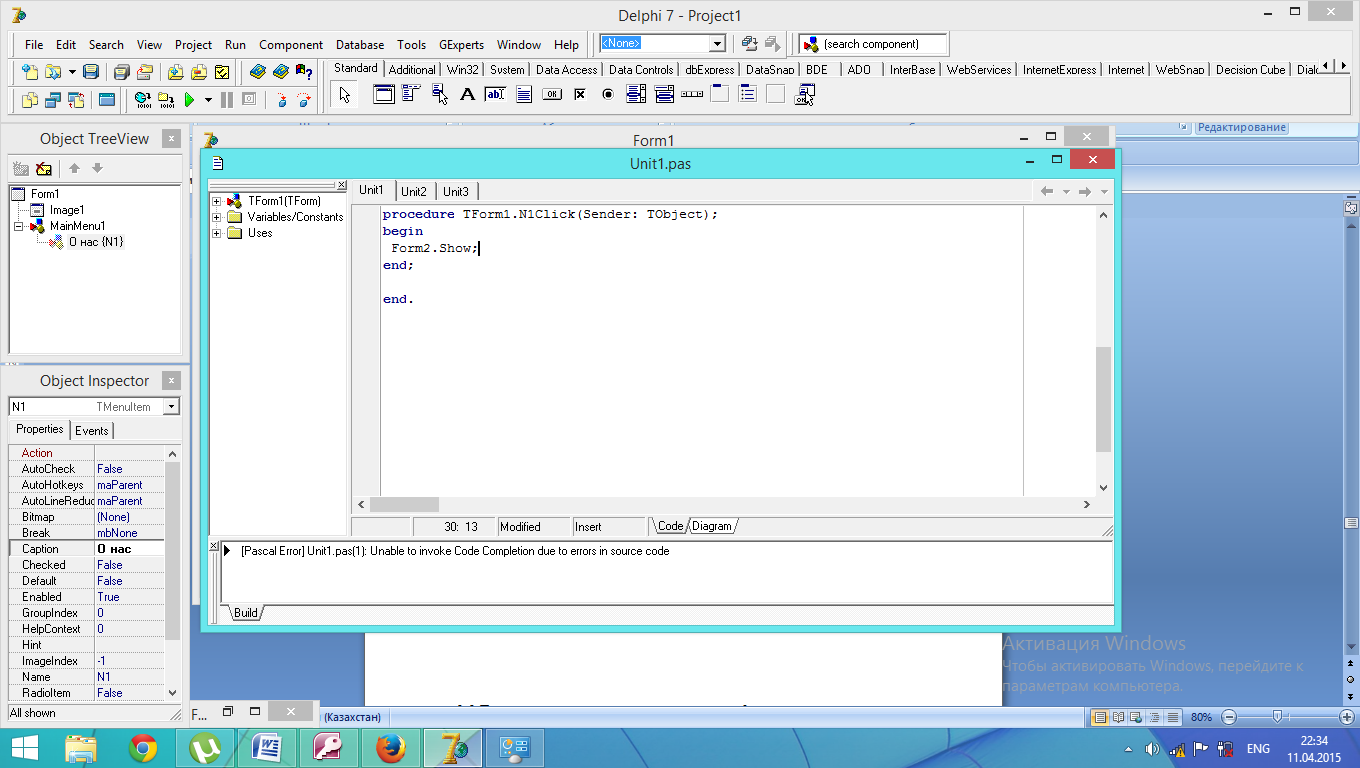1360x768 pixels.
Task: Click the Open Project toolbar icon
Action: pos(145,72)
